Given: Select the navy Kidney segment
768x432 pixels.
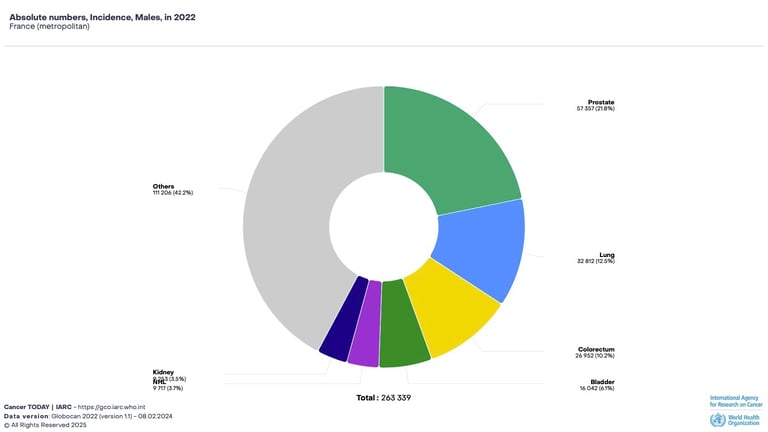Looking at the screenshot, I should [344, 321].
